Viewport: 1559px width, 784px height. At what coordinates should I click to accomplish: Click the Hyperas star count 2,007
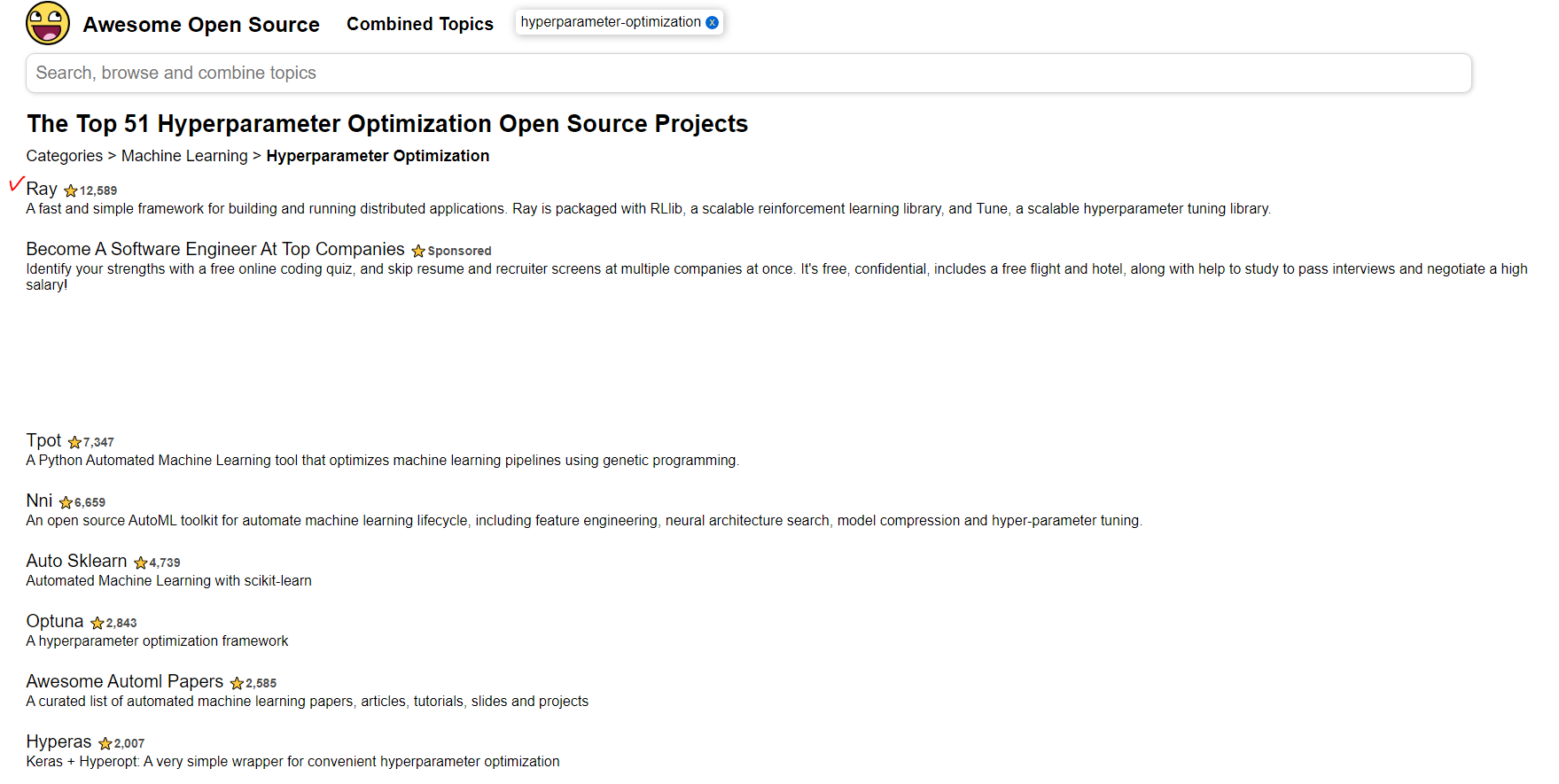click(129, 743)
